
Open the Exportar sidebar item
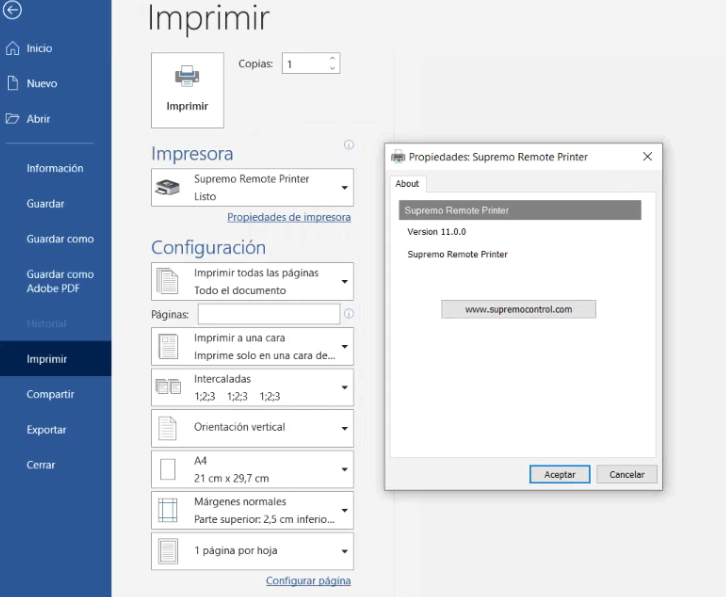click(56, 430)
